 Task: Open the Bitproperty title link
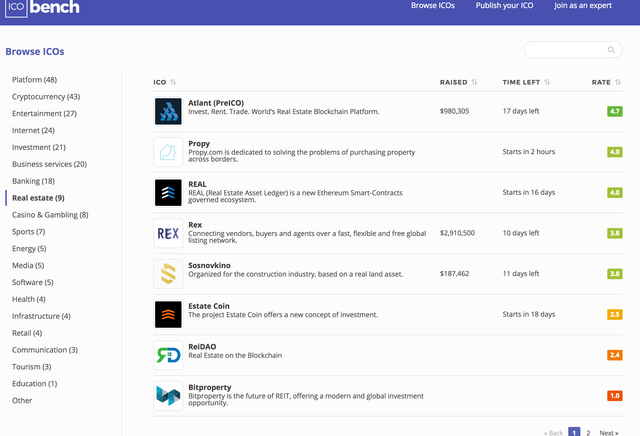tap(210, 387)
